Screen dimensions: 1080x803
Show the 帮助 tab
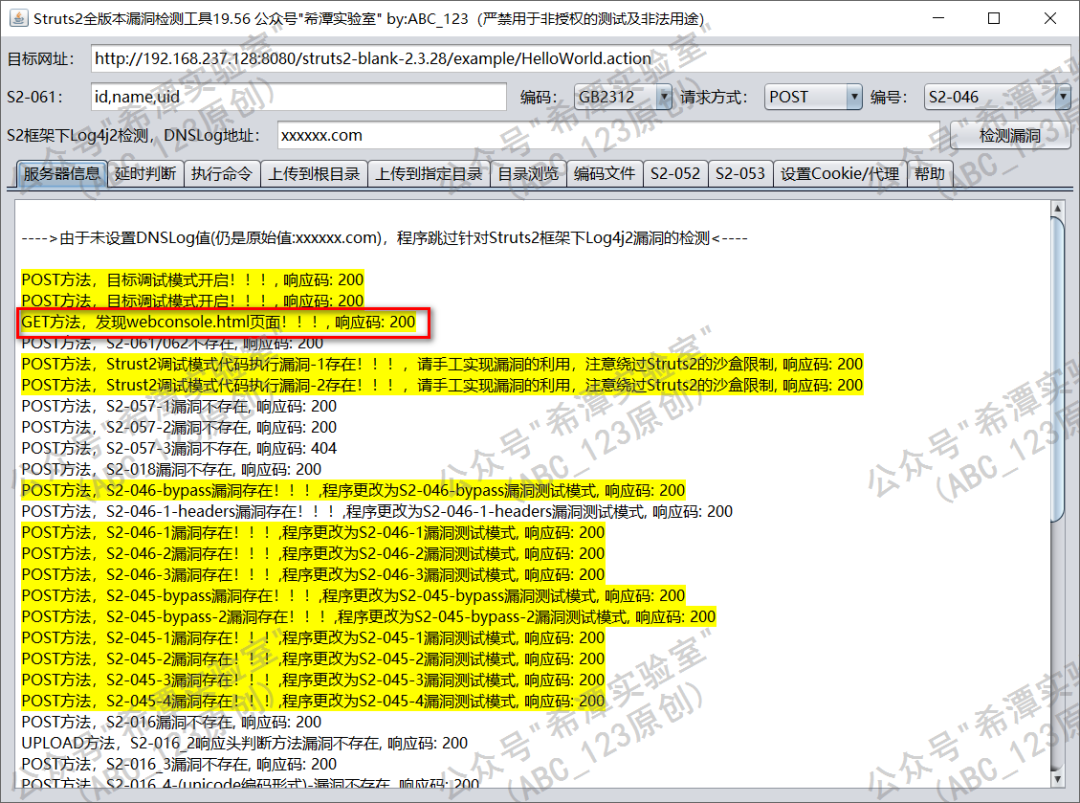pyautogui.click(x=930, y=174)
